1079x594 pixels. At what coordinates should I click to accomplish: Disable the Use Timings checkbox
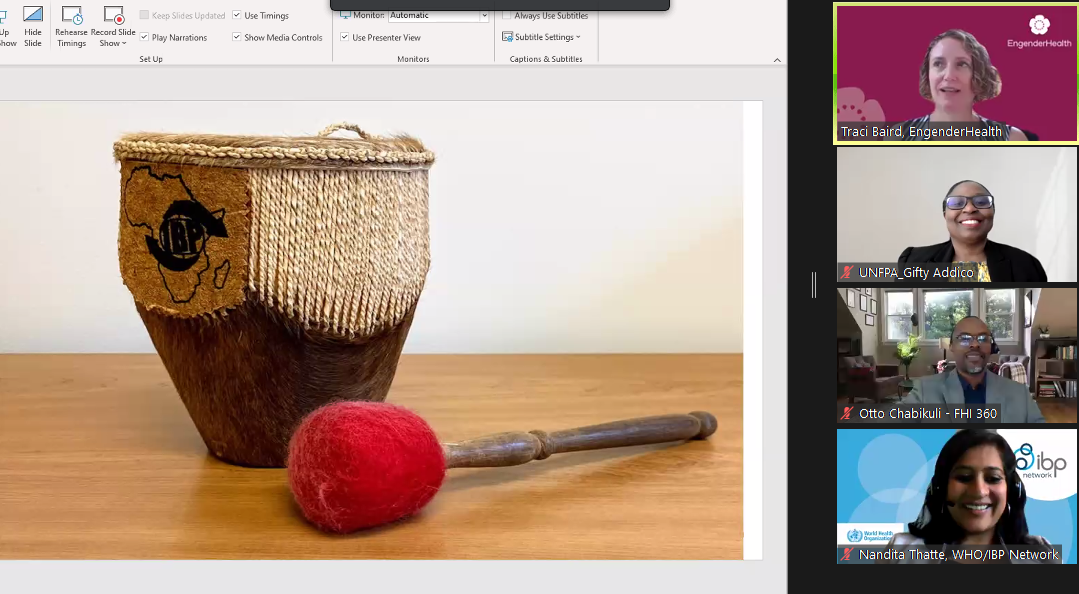pyautogui.click(x=237, y=15)
